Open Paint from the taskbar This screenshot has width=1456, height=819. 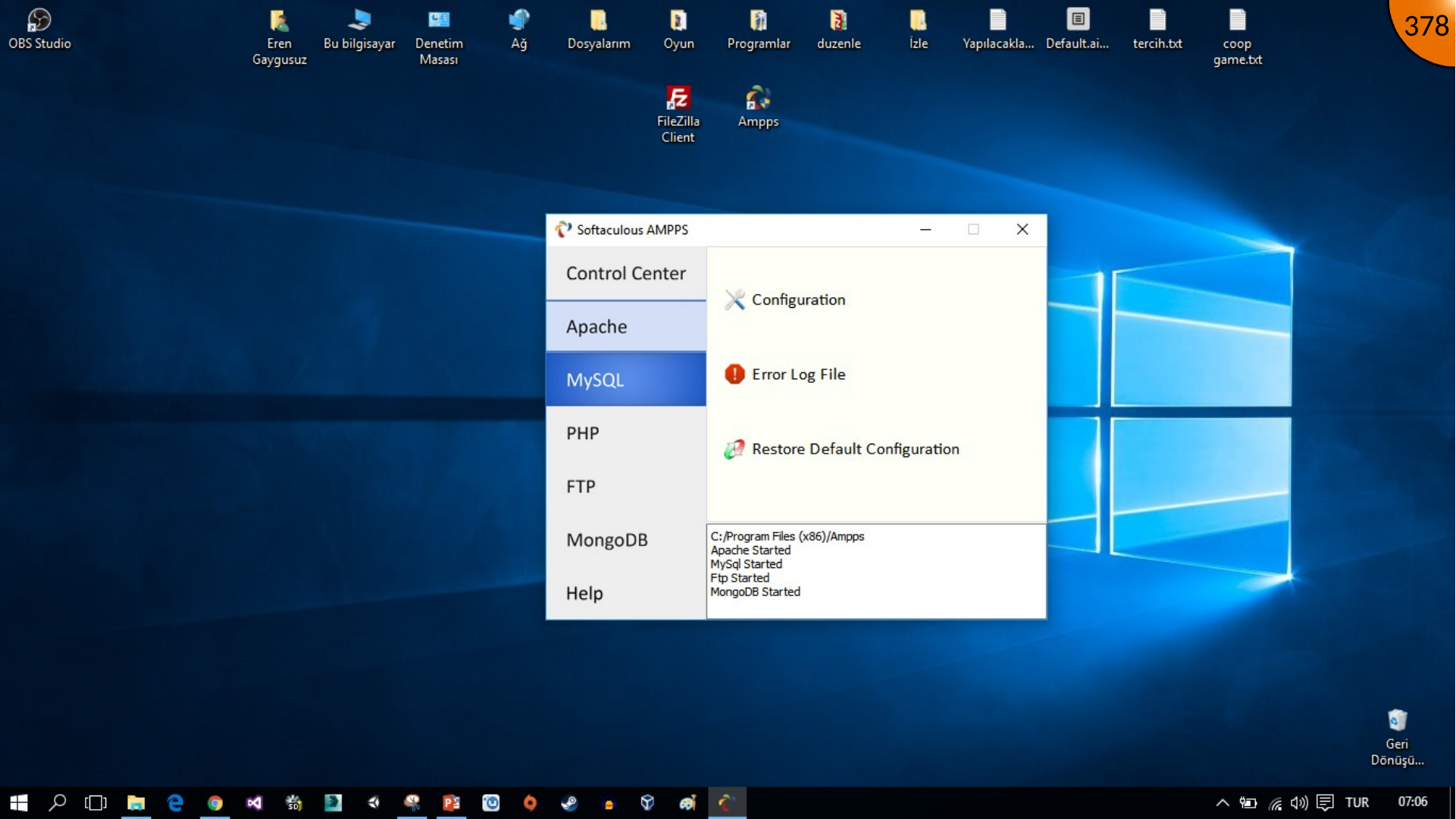[687, 802]
